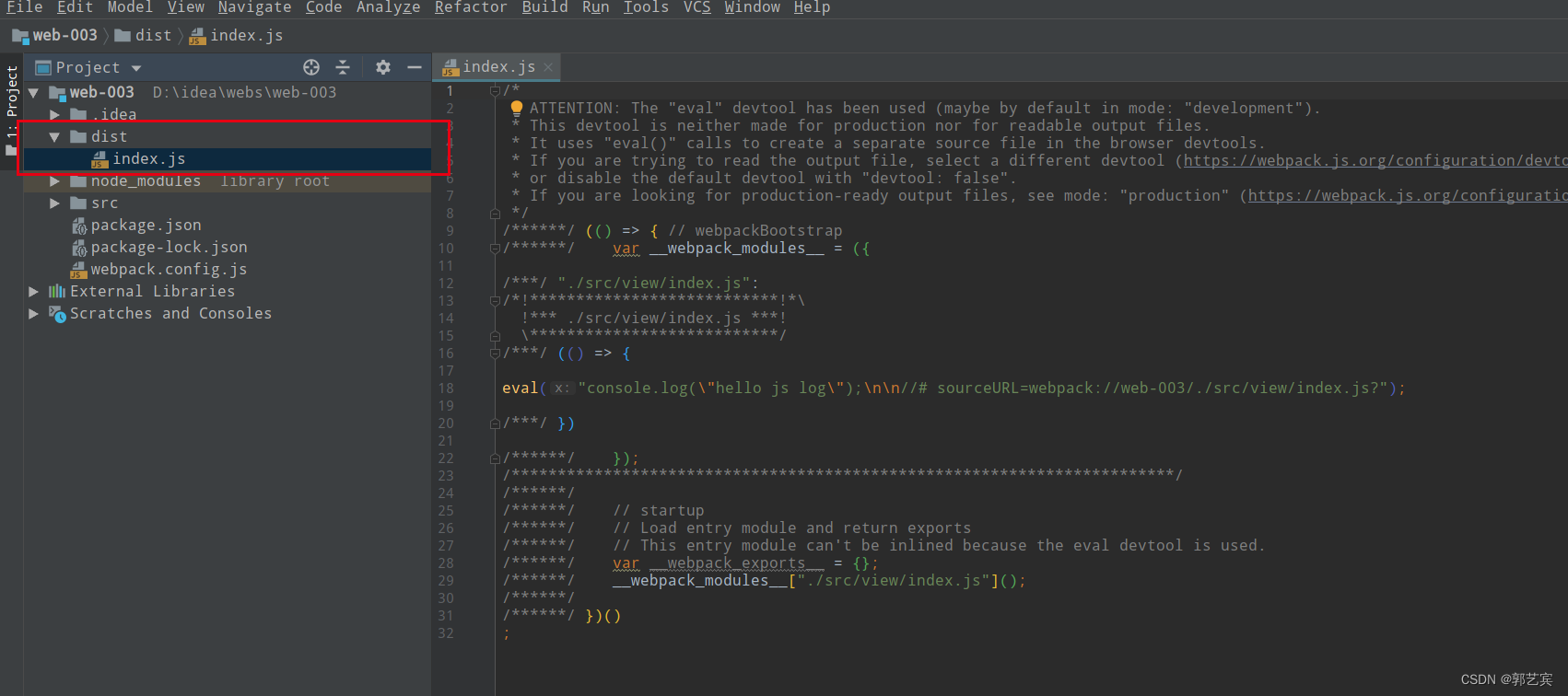1568x696 pixels.
Task: Open the Code menu
Action: tap(324, 7)
